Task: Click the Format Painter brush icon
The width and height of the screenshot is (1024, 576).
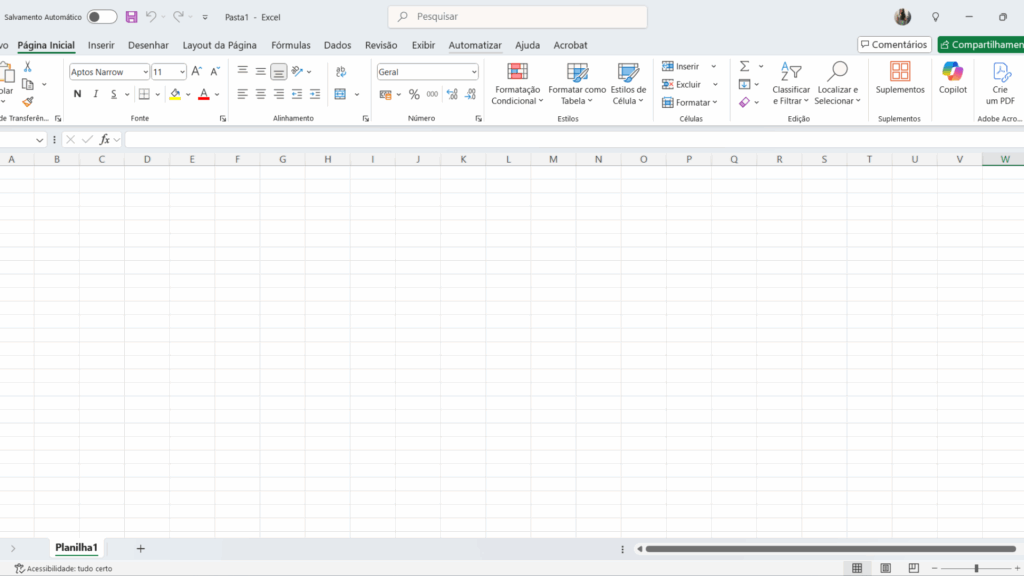Action: 28,101
